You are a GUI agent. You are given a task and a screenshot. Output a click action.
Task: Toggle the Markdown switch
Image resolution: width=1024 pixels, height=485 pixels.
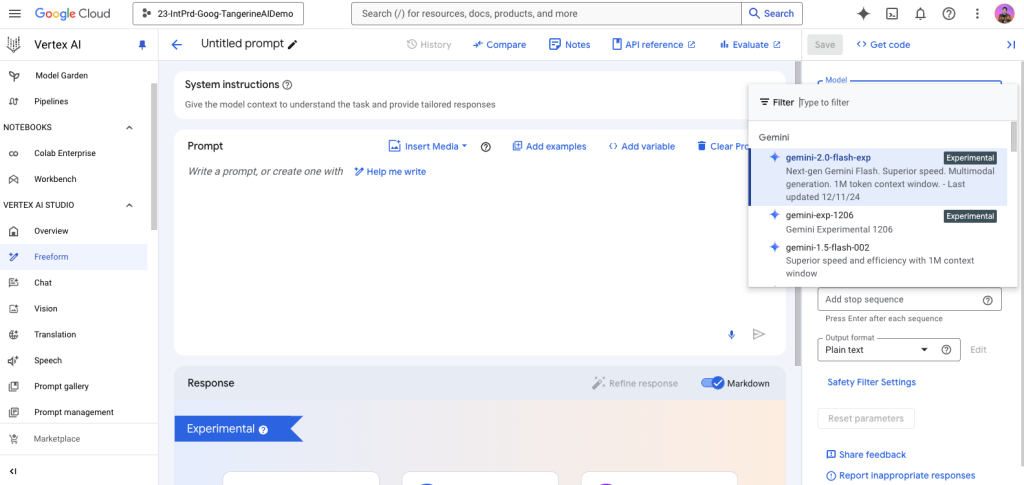point(712,383)
